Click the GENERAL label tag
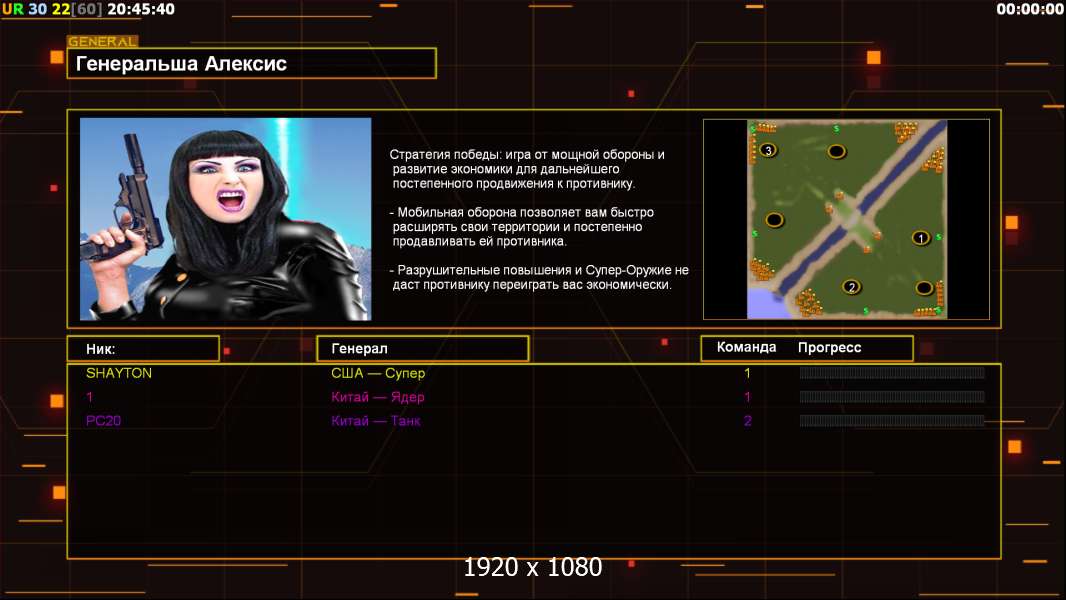This screenshot has width=1066, height=600. tap(103, 41)
